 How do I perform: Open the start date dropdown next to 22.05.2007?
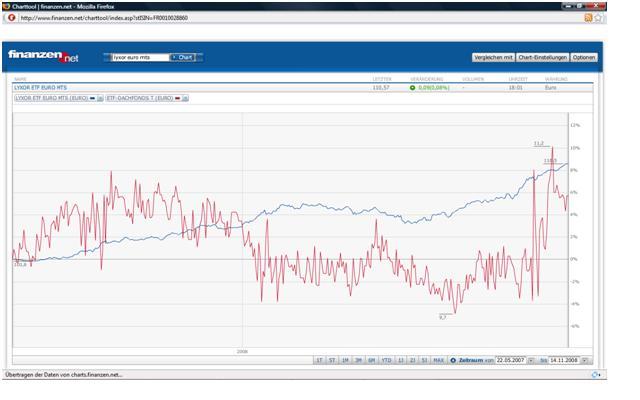tap(531, 360)
